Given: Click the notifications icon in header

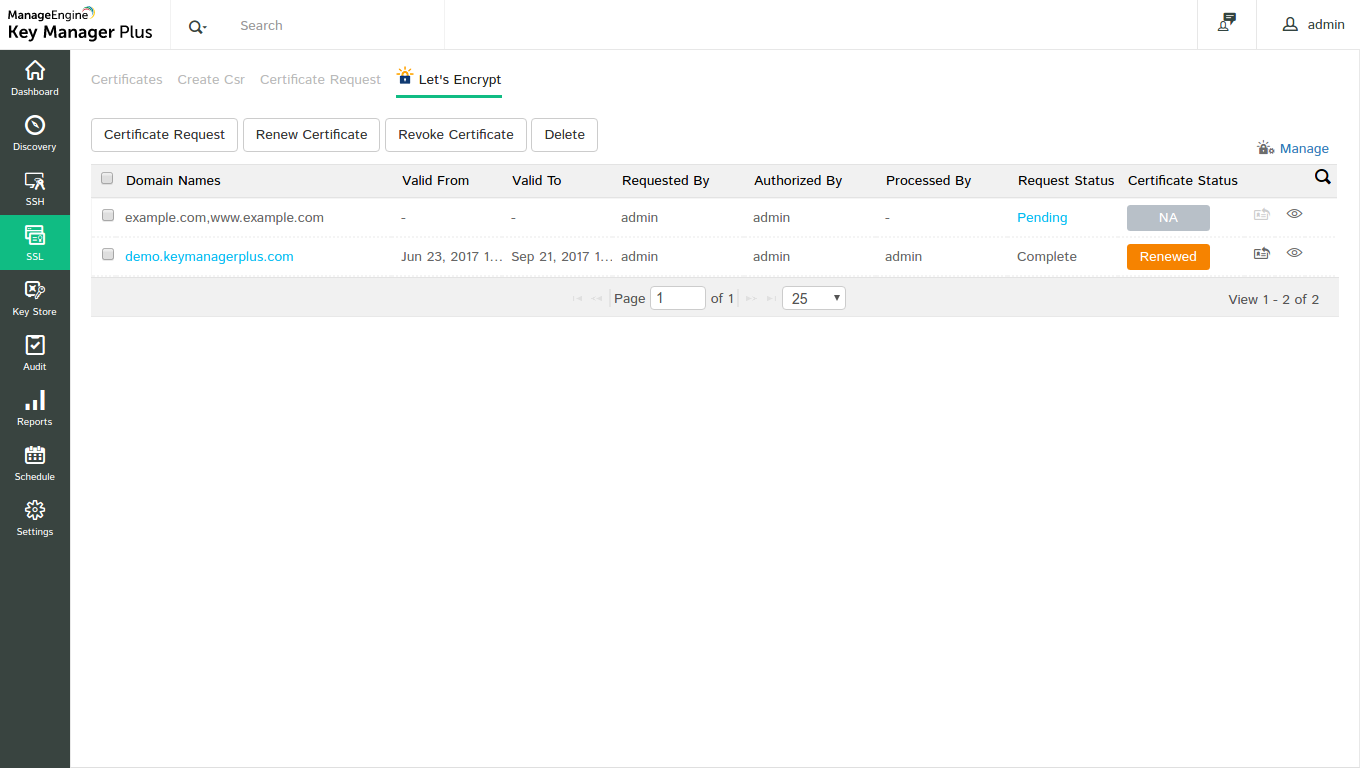Looking at the screenshot, I should click(1227, 23).
